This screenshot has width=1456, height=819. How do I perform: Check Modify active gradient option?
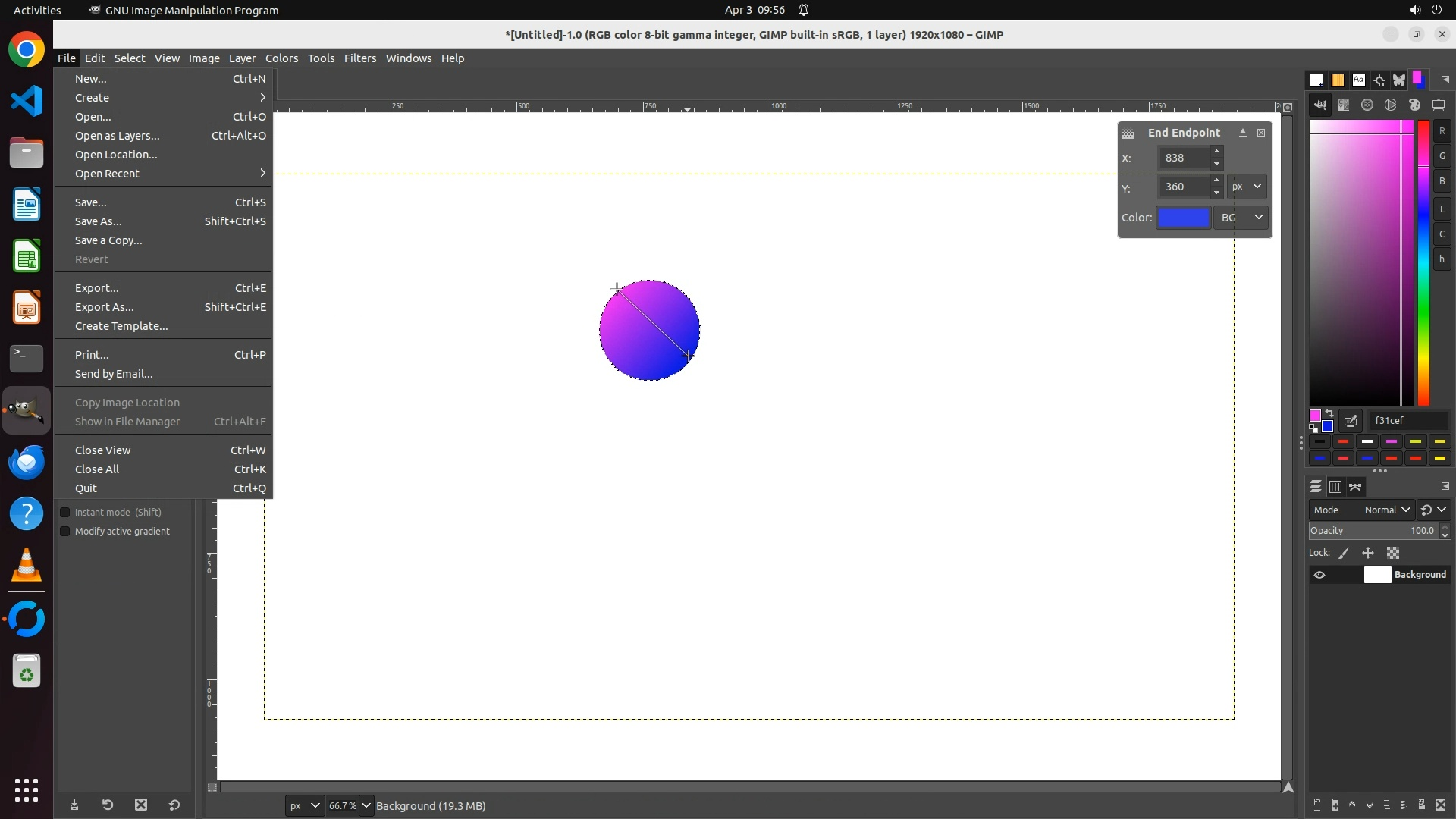click(x=65, y=532)
